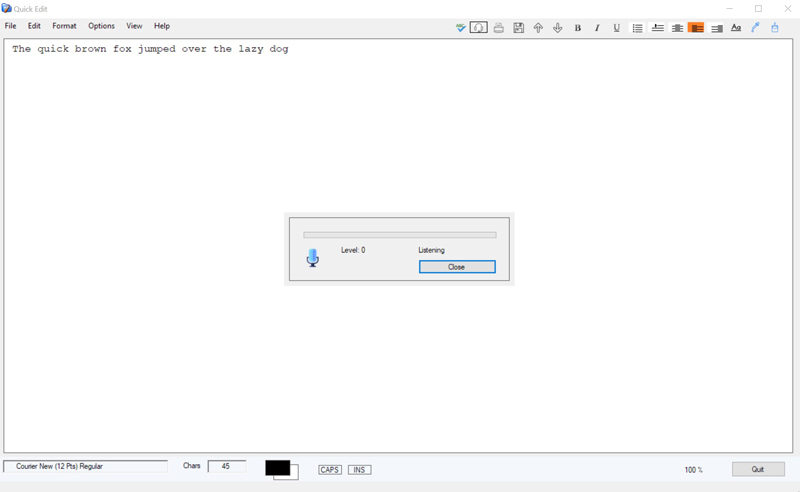The width and height of the screenshot is (800, 492).
Task: Close the Quick Edit window
Action: tap(787, 9)
